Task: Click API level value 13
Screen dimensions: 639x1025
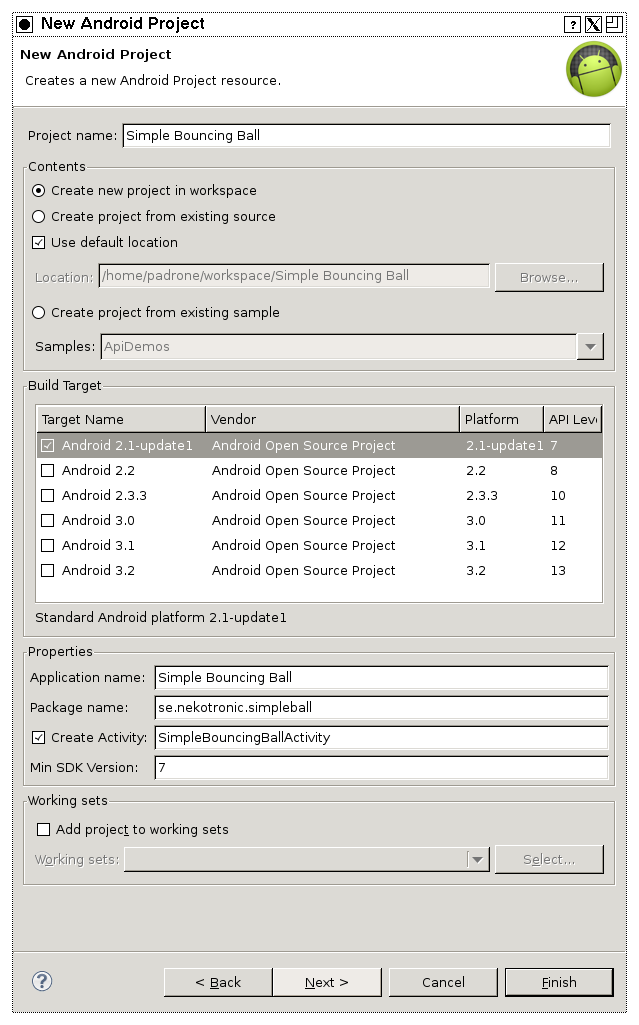Action: [x=558, y=571]
